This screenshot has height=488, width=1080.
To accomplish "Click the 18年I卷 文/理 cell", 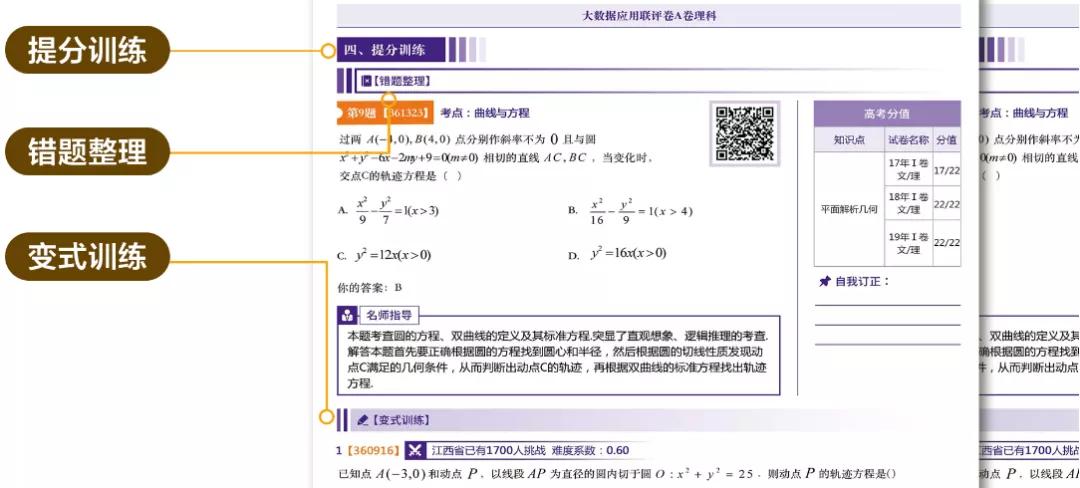I will (x=908, y=203).
